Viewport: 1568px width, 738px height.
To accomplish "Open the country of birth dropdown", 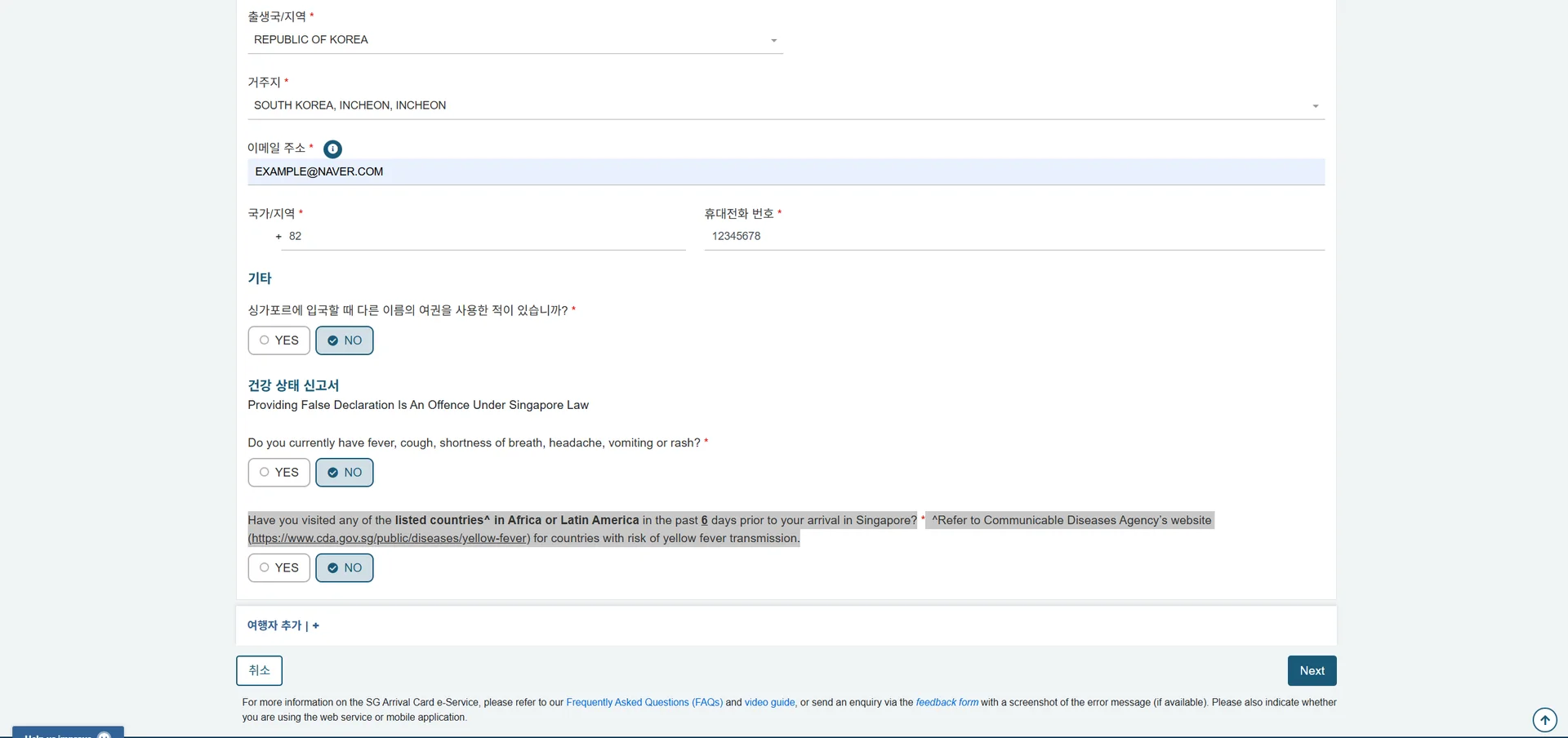I will point(514,40).
